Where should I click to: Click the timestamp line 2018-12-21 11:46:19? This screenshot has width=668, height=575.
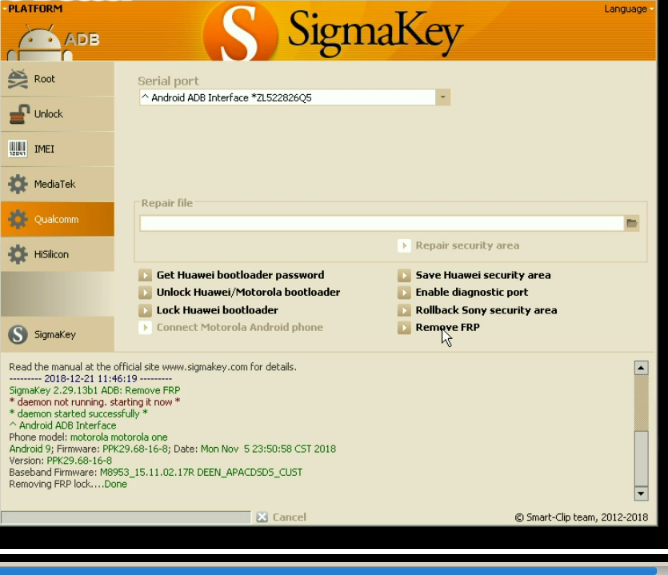(x=90, y=379)
